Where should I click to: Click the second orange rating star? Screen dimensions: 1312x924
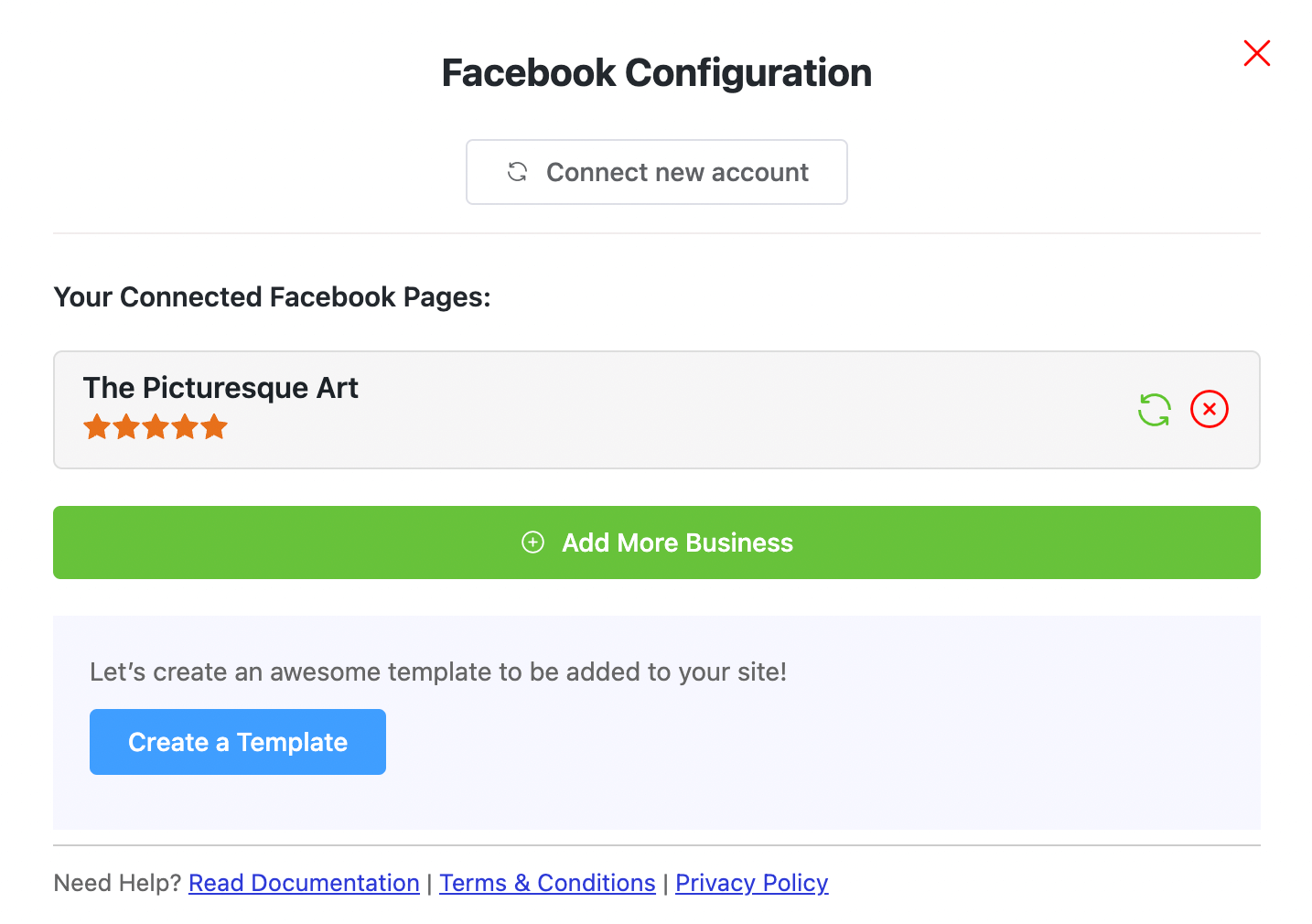(x=126, y=426)
